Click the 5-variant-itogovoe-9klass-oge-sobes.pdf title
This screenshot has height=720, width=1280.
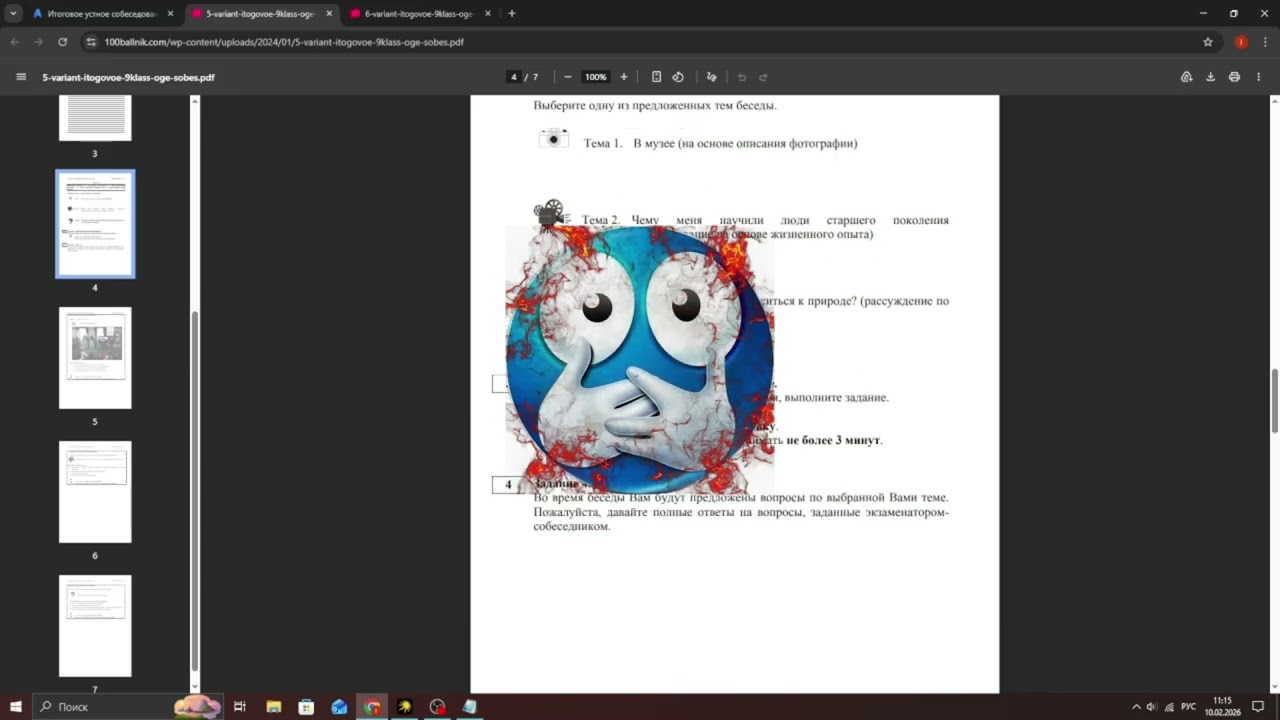(128, 77)
